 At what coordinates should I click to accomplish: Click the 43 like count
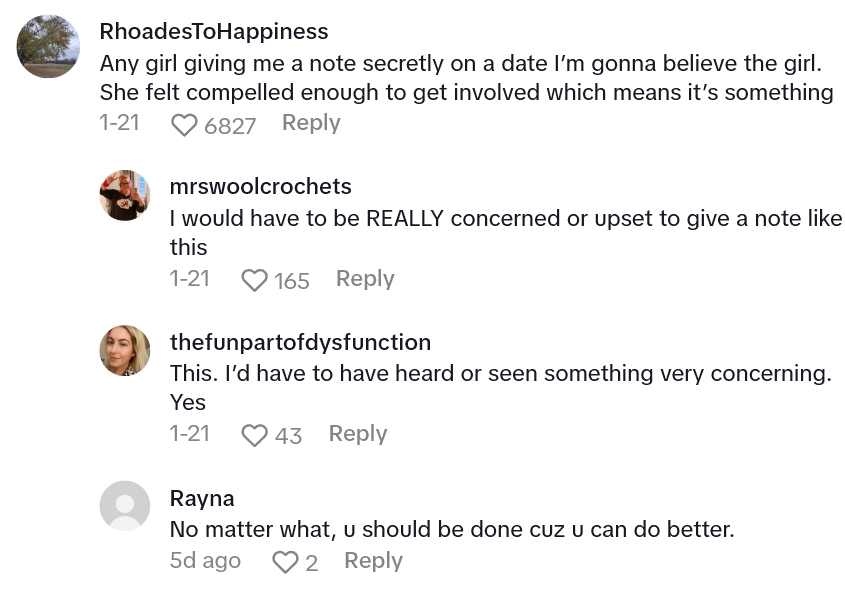(x=288, y=436)
